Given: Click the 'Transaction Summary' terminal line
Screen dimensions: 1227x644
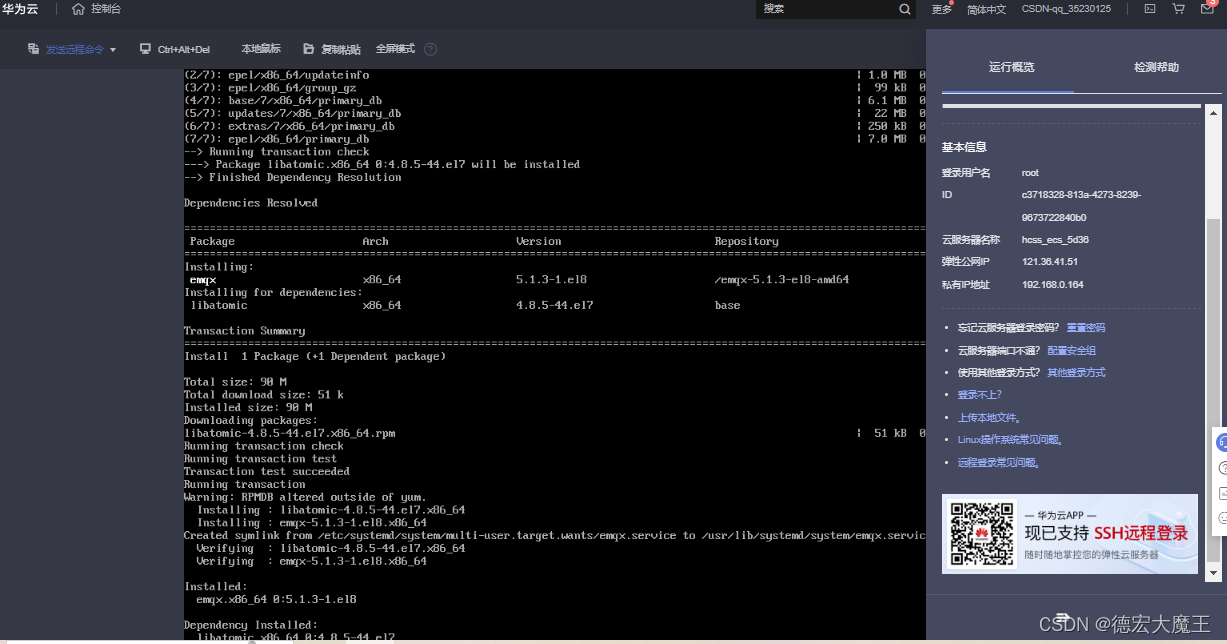Looking at the screenshot, I should (245, 331).
